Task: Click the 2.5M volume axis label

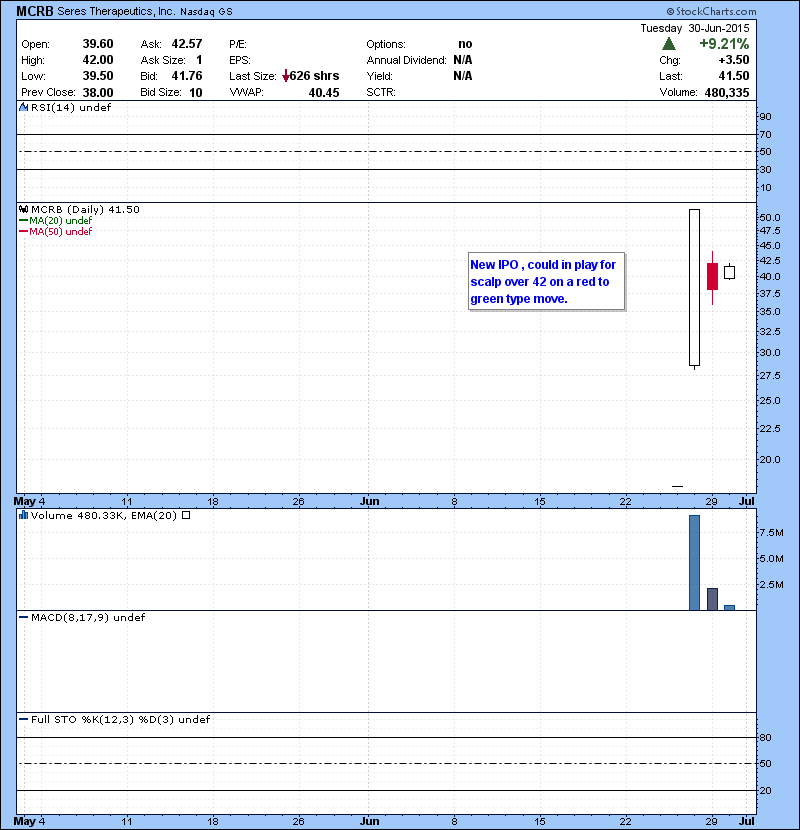Action: [x=771, y=584]
